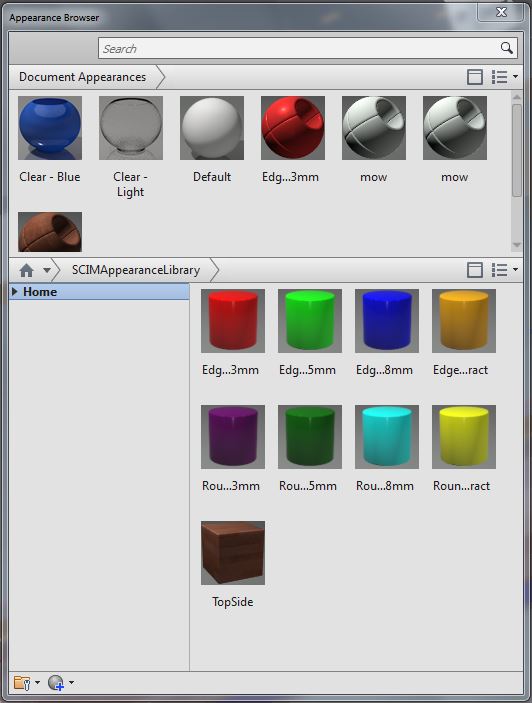This screenshot has width=532, height=703.
Task: Click create new appearance sphere icon
Action: (x=56, y=683)
